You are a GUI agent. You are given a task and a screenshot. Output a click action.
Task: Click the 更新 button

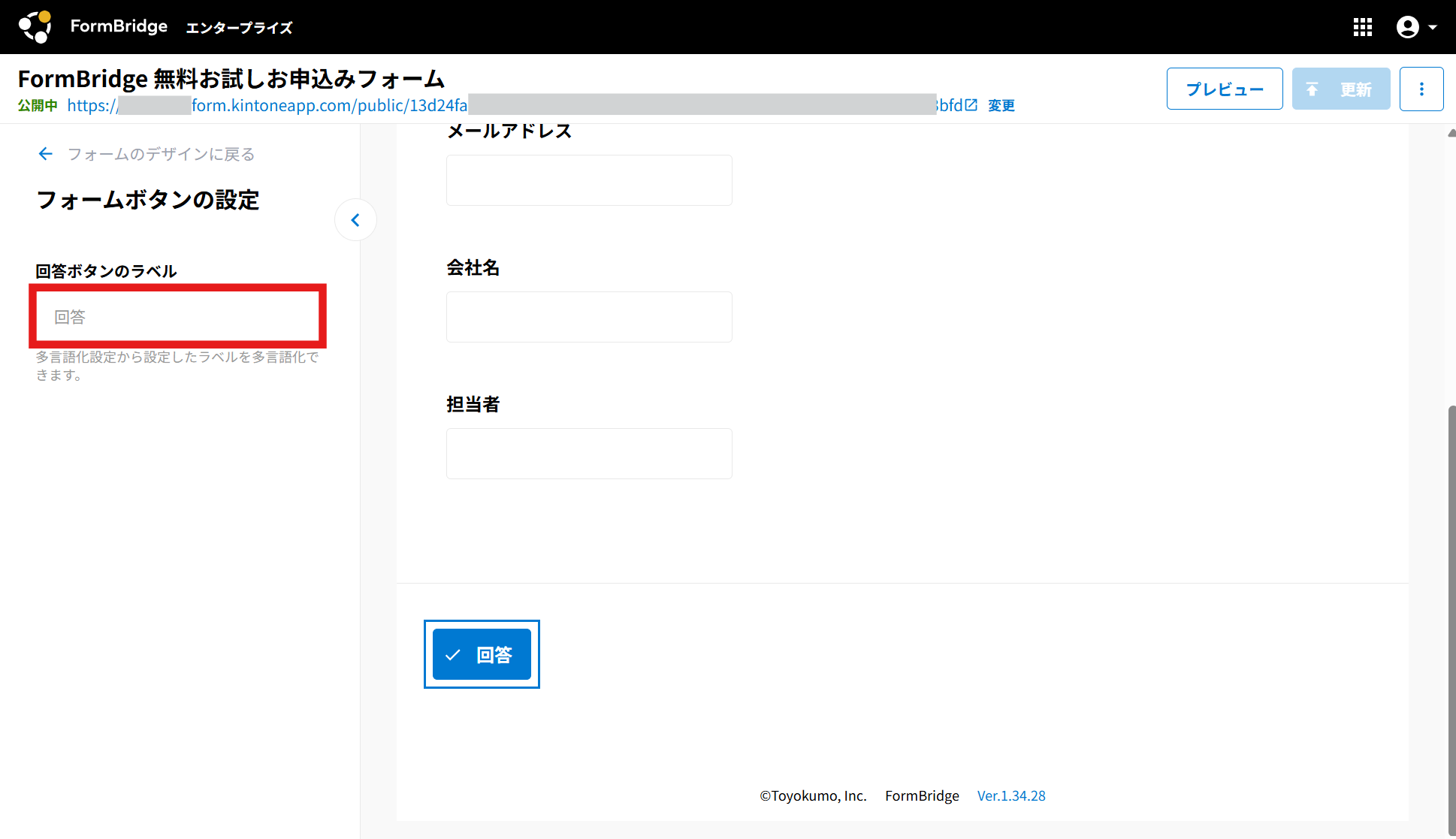point(1341,89)
